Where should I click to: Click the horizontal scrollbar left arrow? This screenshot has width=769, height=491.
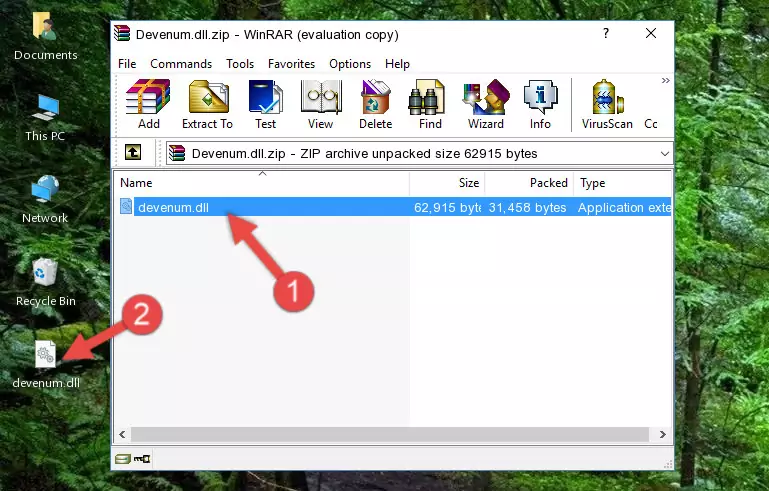pos(122,434)
